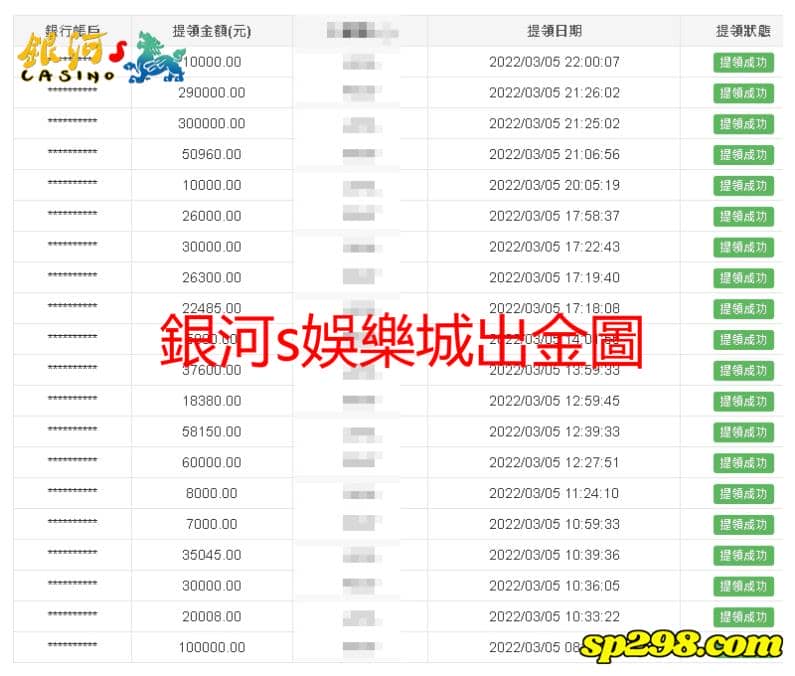This screenshot has height=676, width=795.
Task: Select the date 2022/03/05 12:27:51
Action: tap(554, 462)
